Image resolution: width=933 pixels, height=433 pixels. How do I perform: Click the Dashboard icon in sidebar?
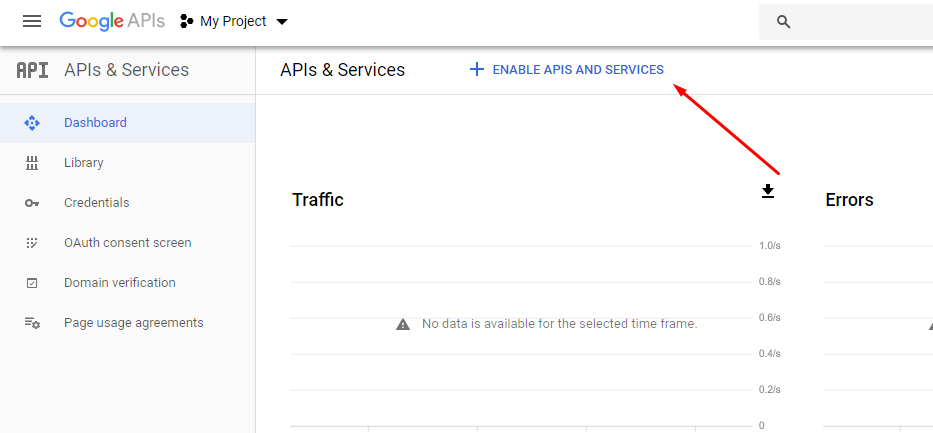(31, 123)
